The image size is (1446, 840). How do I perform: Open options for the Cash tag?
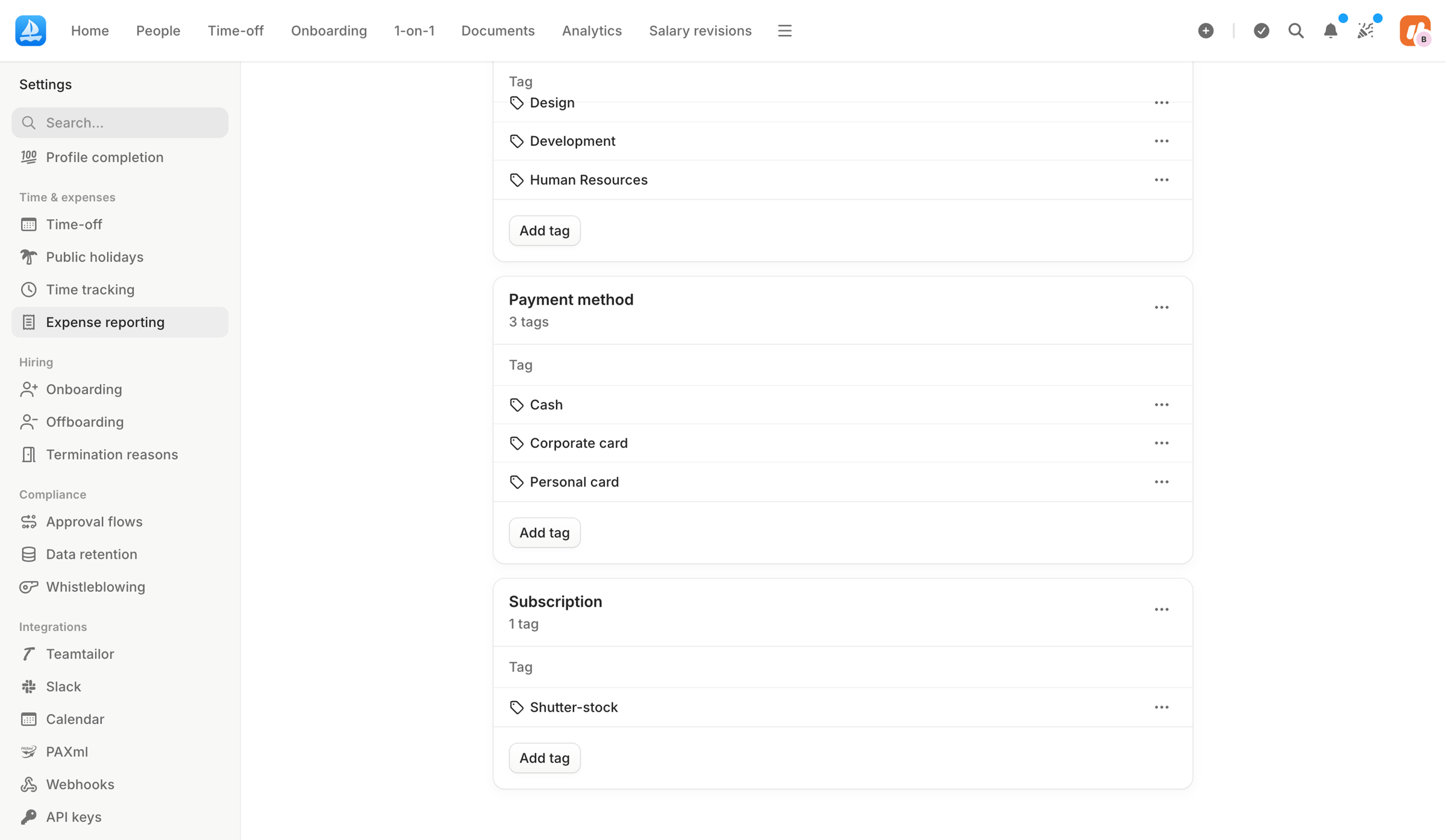(1162, 405)
